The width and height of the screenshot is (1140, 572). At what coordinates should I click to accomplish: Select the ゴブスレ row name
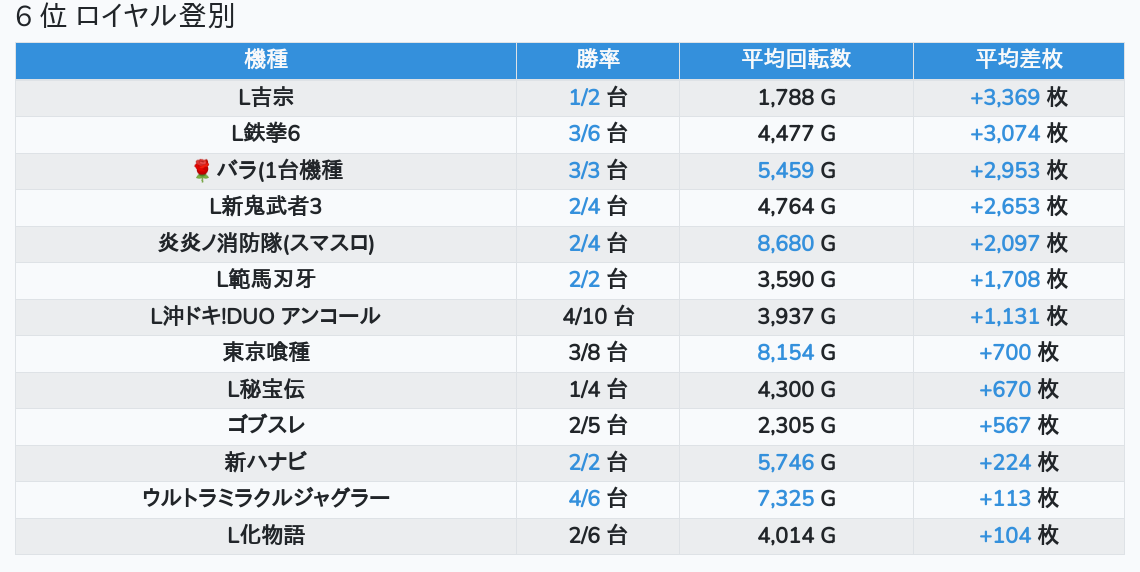(266, 426)
